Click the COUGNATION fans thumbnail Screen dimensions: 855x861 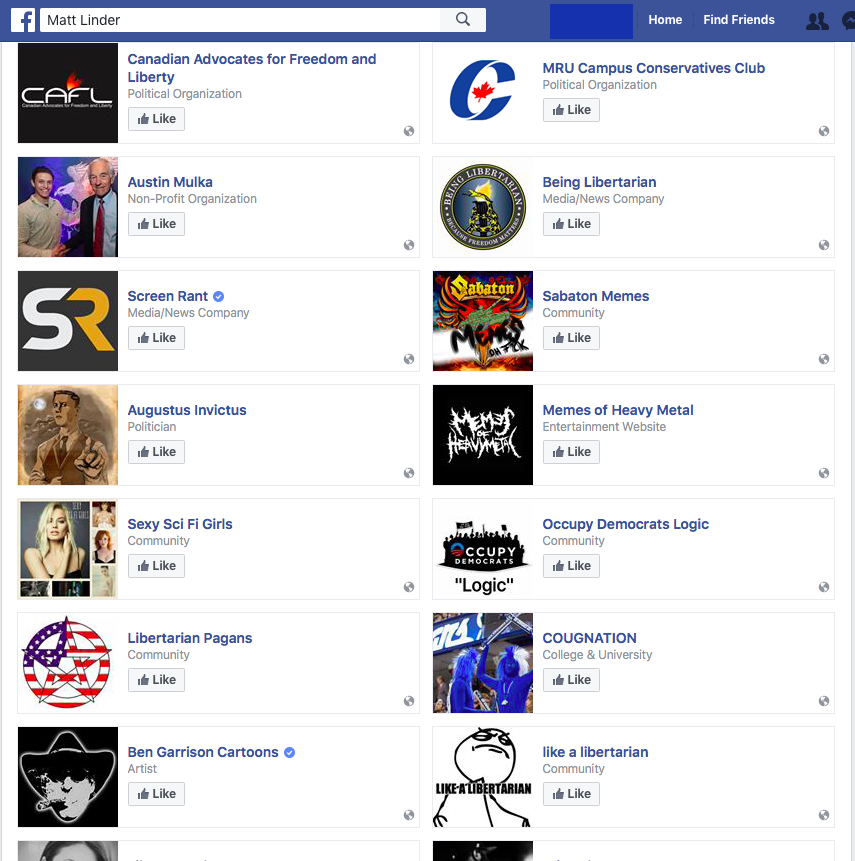[x=483, y=663]
